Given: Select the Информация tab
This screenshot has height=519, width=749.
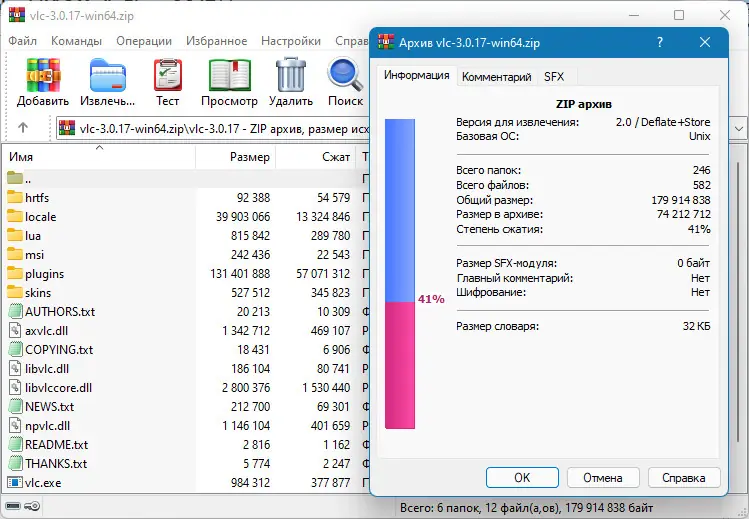Looking at the screenshot, I should coord(417,75).
